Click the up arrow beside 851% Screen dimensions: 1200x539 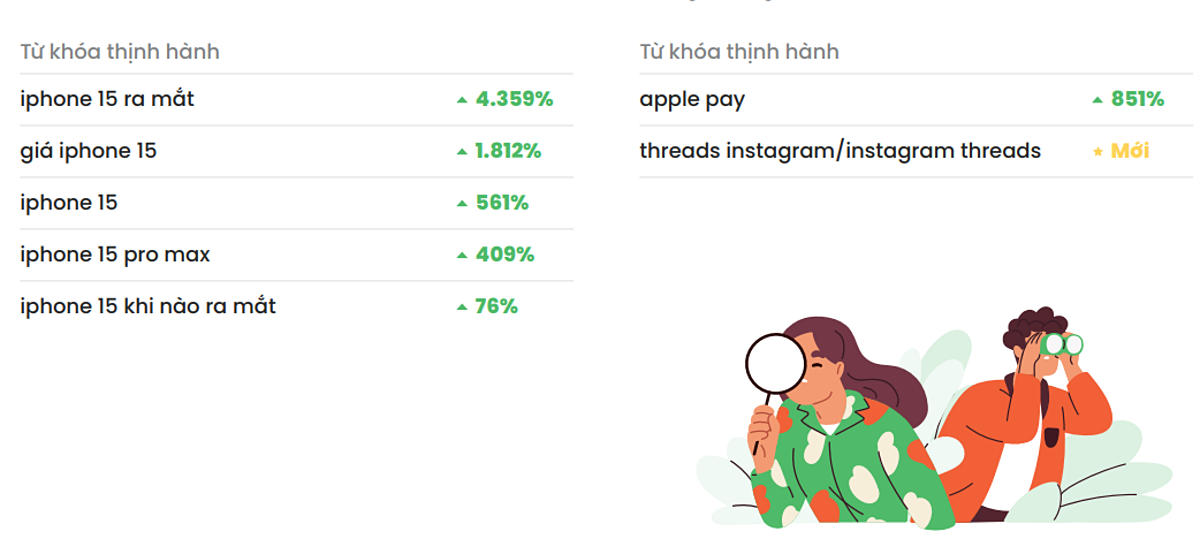coord(1098,100)
